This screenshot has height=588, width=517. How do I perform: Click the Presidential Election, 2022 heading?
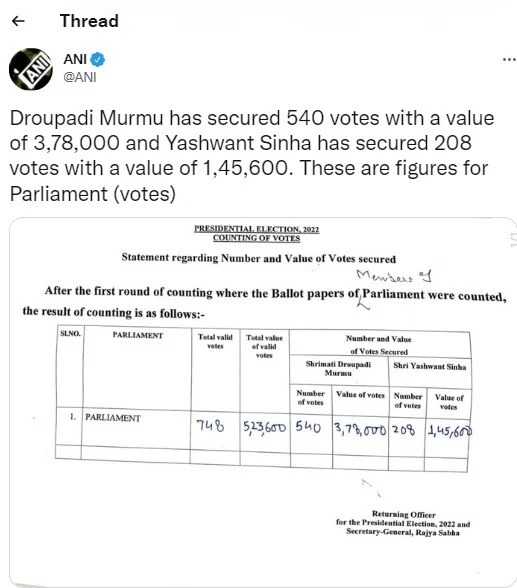coord(256,229)
